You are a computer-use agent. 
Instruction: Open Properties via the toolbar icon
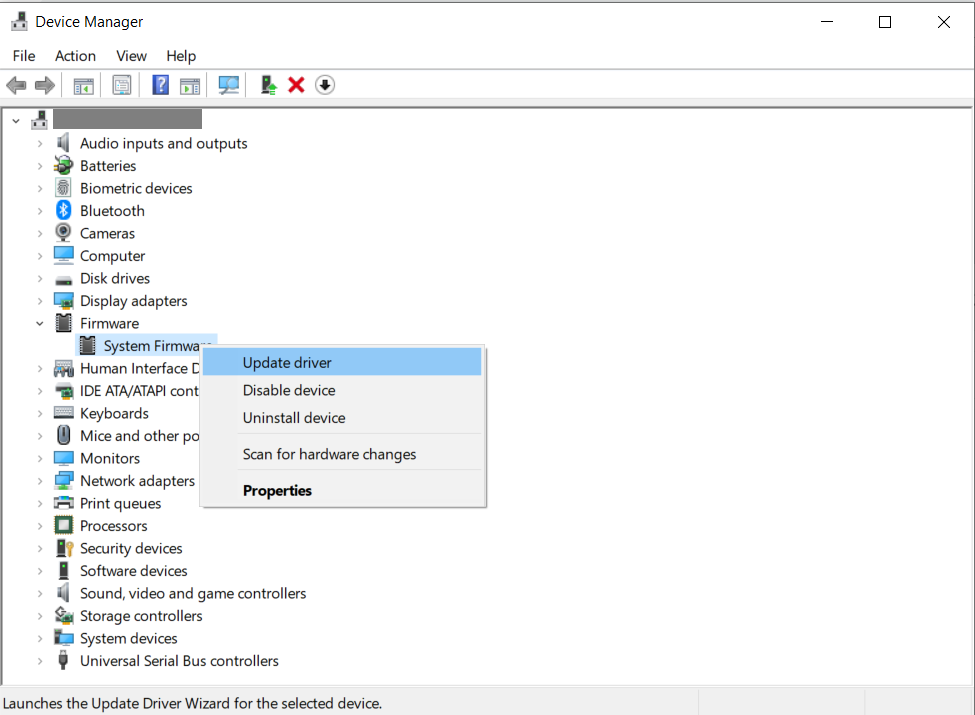tap(121, 85)
